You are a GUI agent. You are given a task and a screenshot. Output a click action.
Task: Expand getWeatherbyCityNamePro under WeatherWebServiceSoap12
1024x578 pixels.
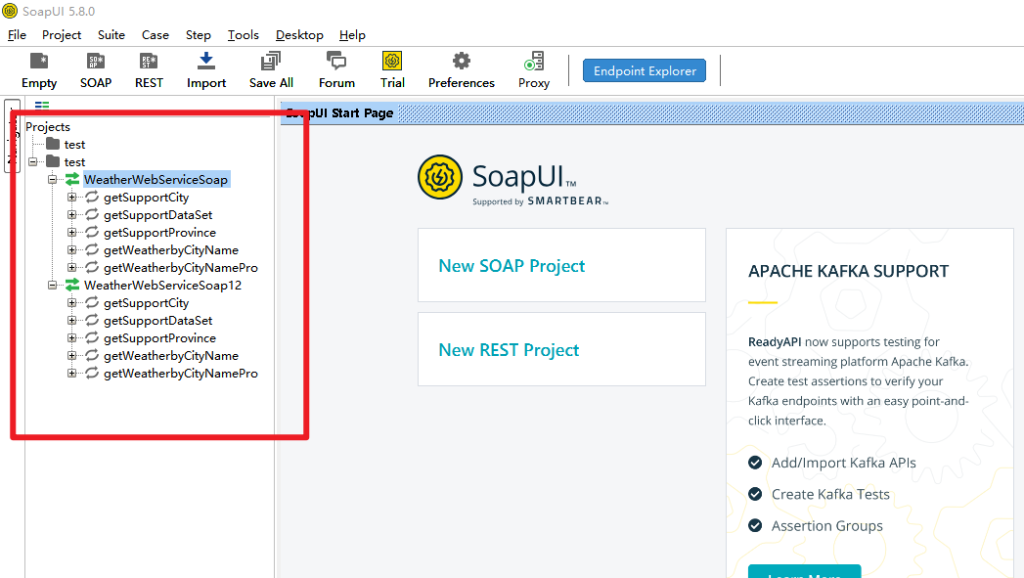pyautogui.click(x=72, y=374)
